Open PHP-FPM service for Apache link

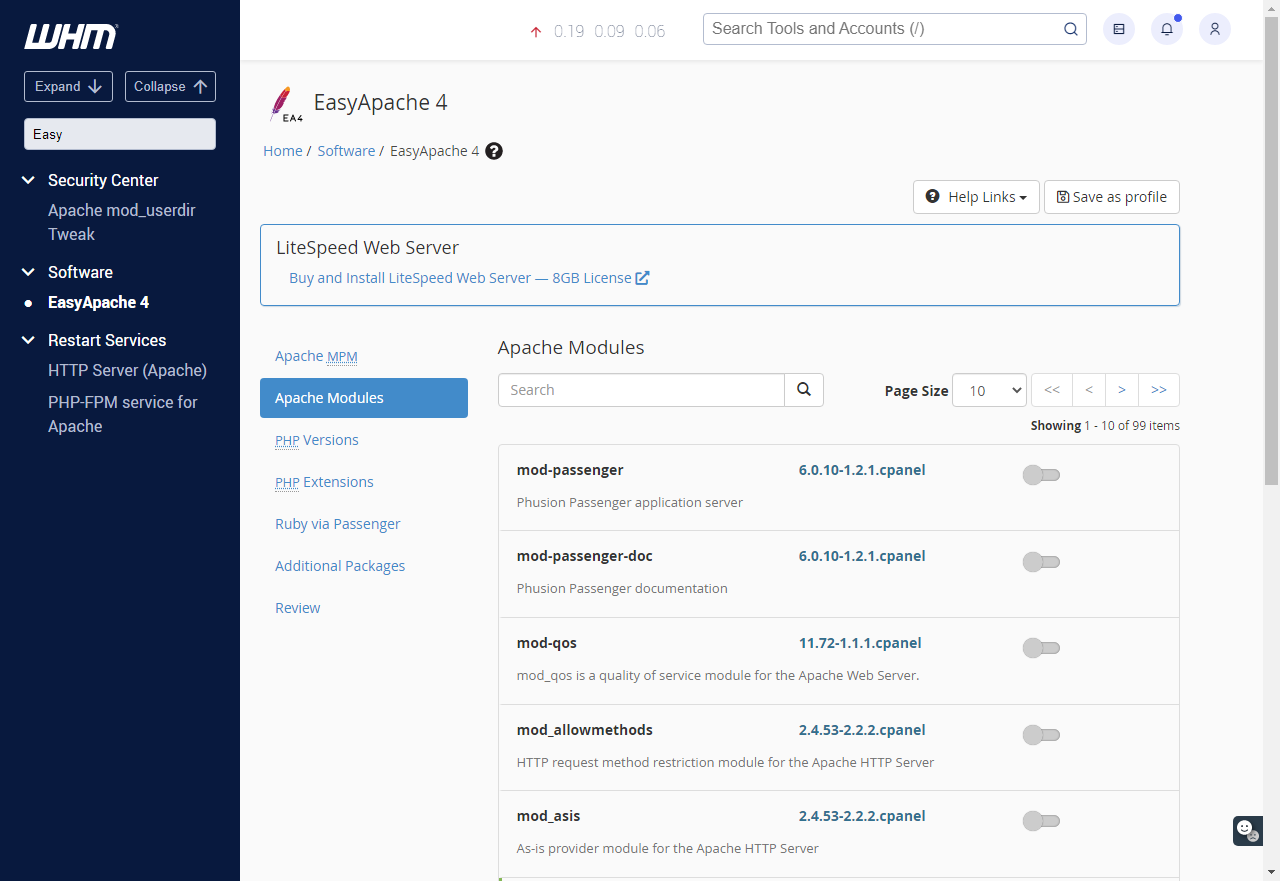[x=123, y=414]
